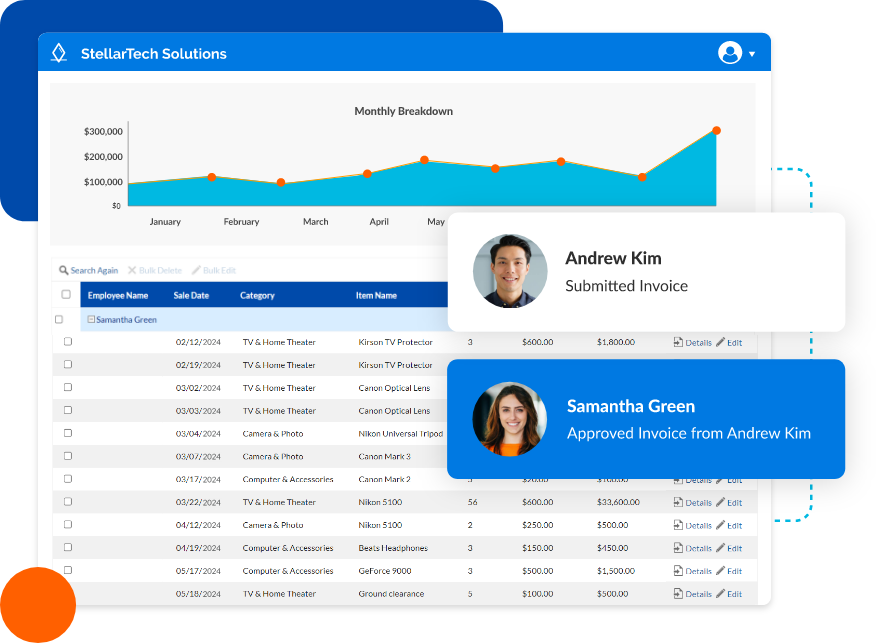The height and width of the screenshot is (644, 891).
Task: Open the user profile avatar icon
Action: tap(729, 52)
